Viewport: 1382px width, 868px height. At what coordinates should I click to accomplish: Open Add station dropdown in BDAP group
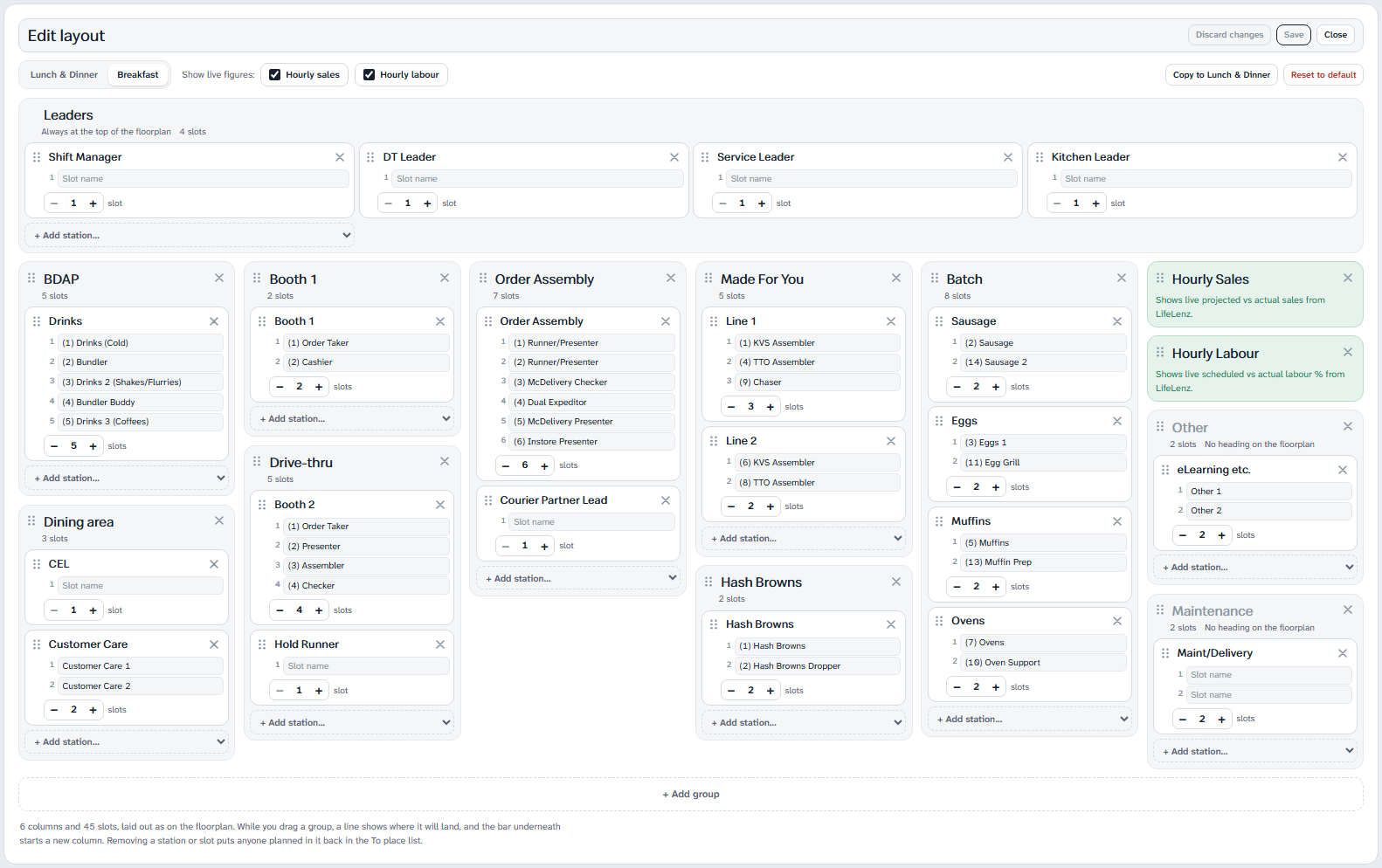pyautogui.click(x=127, y=479)
